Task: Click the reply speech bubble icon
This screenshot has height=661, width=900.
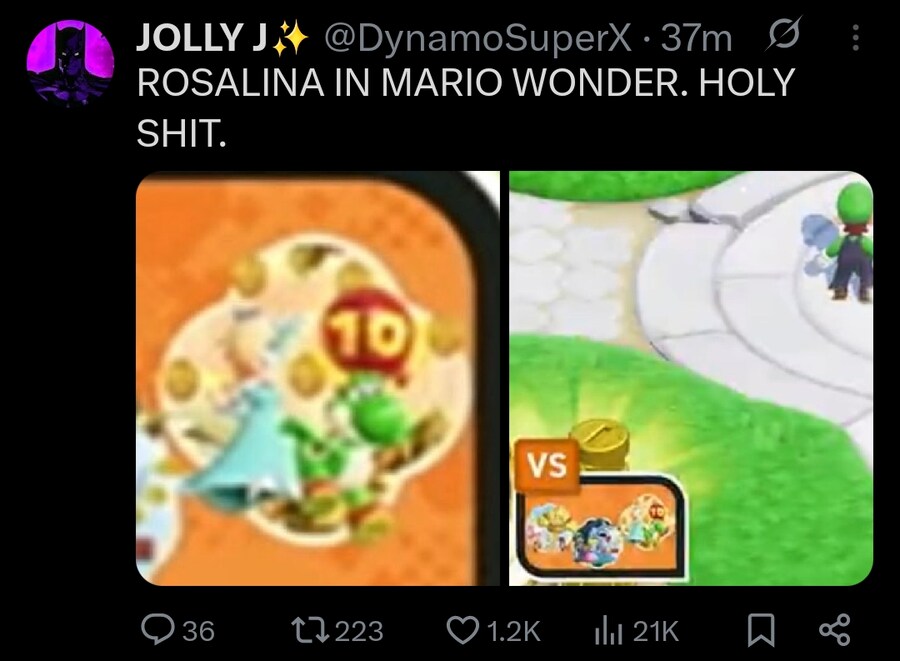Action: pyautogui.click(x=158, y=630)
